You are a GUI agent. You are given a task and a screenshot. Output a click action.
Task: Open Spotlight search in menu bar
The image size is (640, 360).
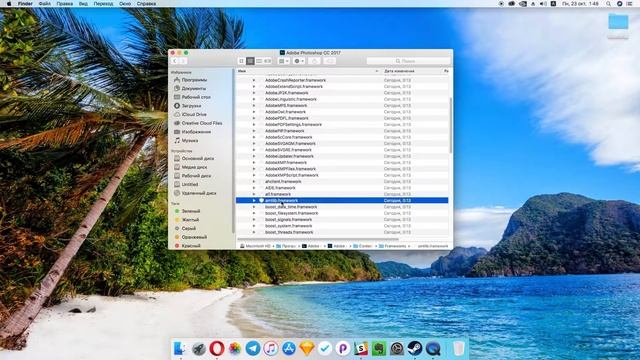click(x=608, y=3)
